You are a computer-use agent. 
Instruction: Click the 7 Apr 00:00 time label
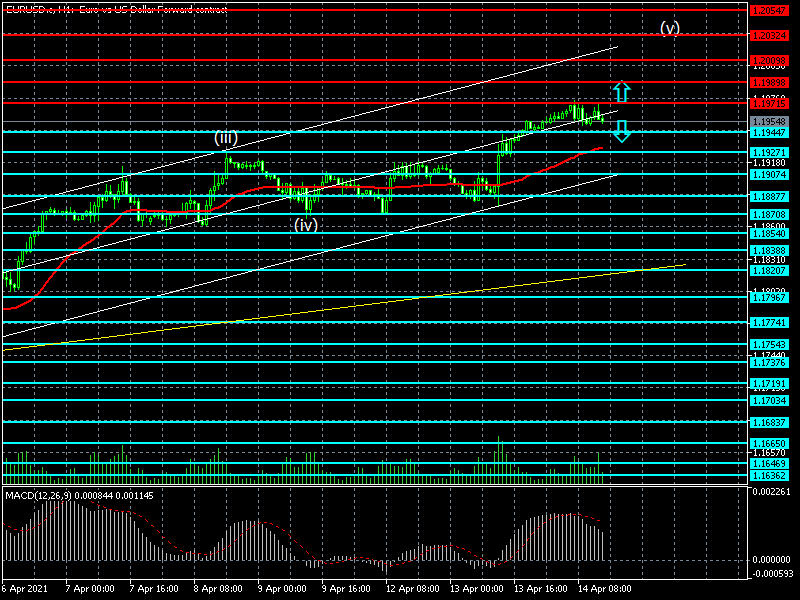point(90,588)
